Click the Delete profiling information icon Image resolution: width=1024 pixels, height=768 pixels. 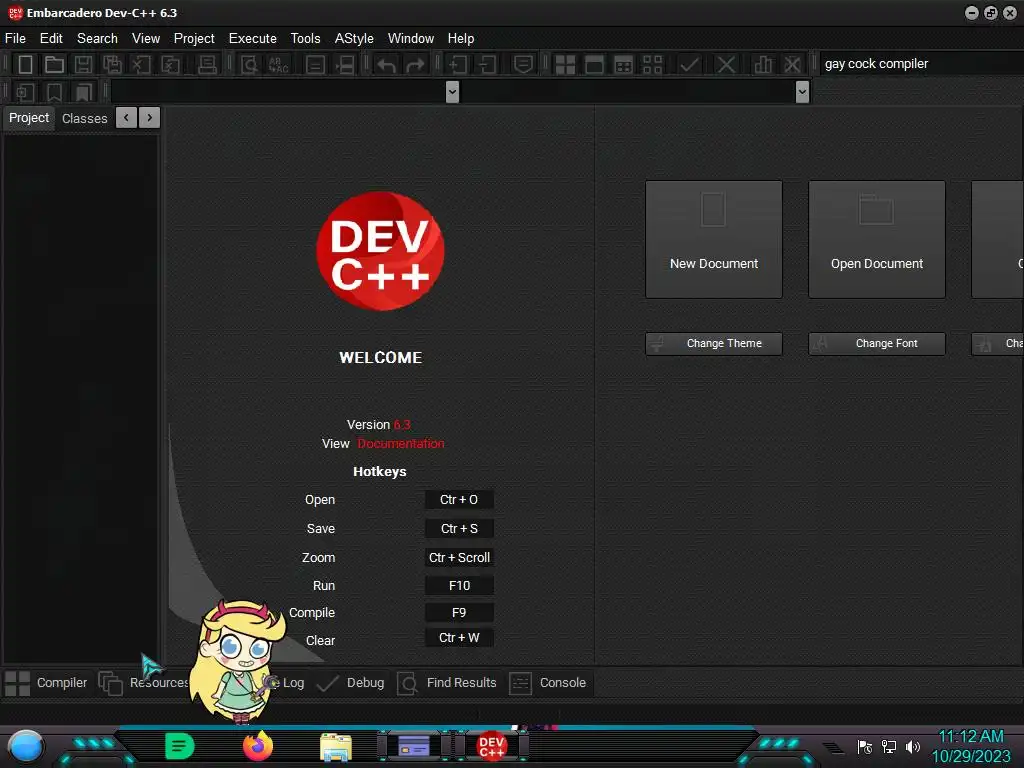[792, 64]
